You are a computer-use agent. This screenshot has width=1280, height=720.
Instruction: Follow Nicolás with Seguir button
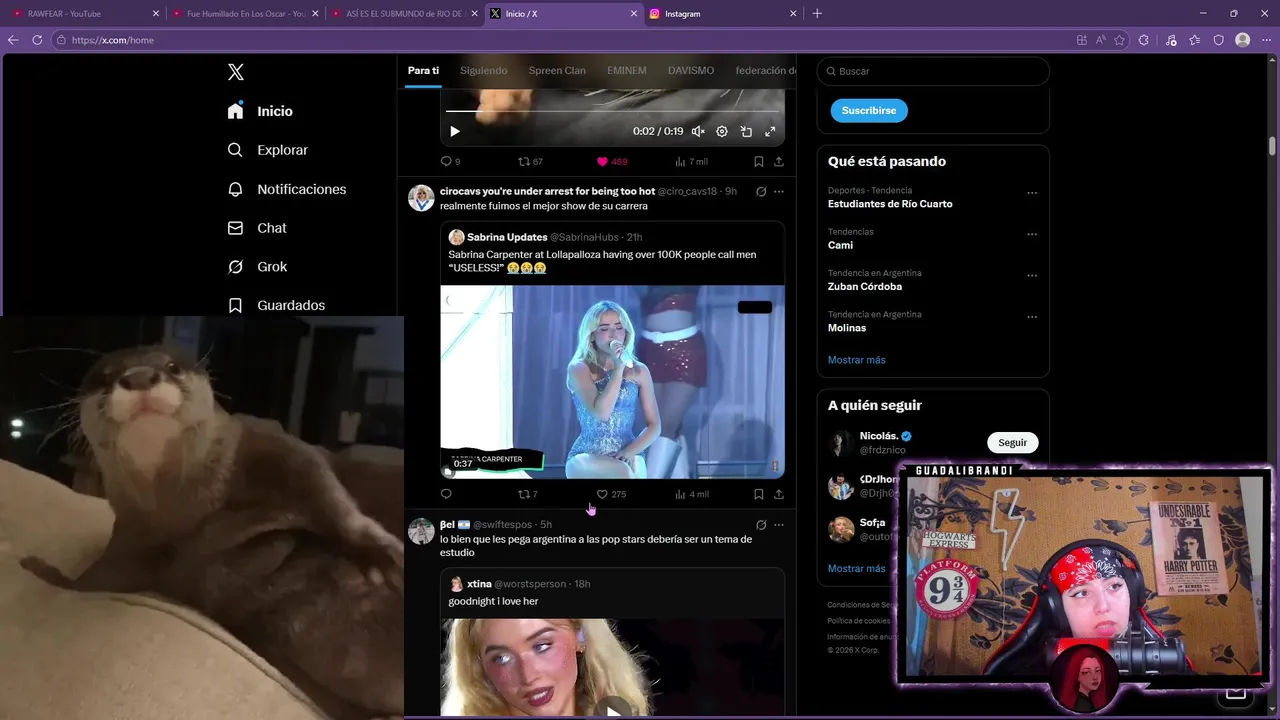(x=1012, y=443)
